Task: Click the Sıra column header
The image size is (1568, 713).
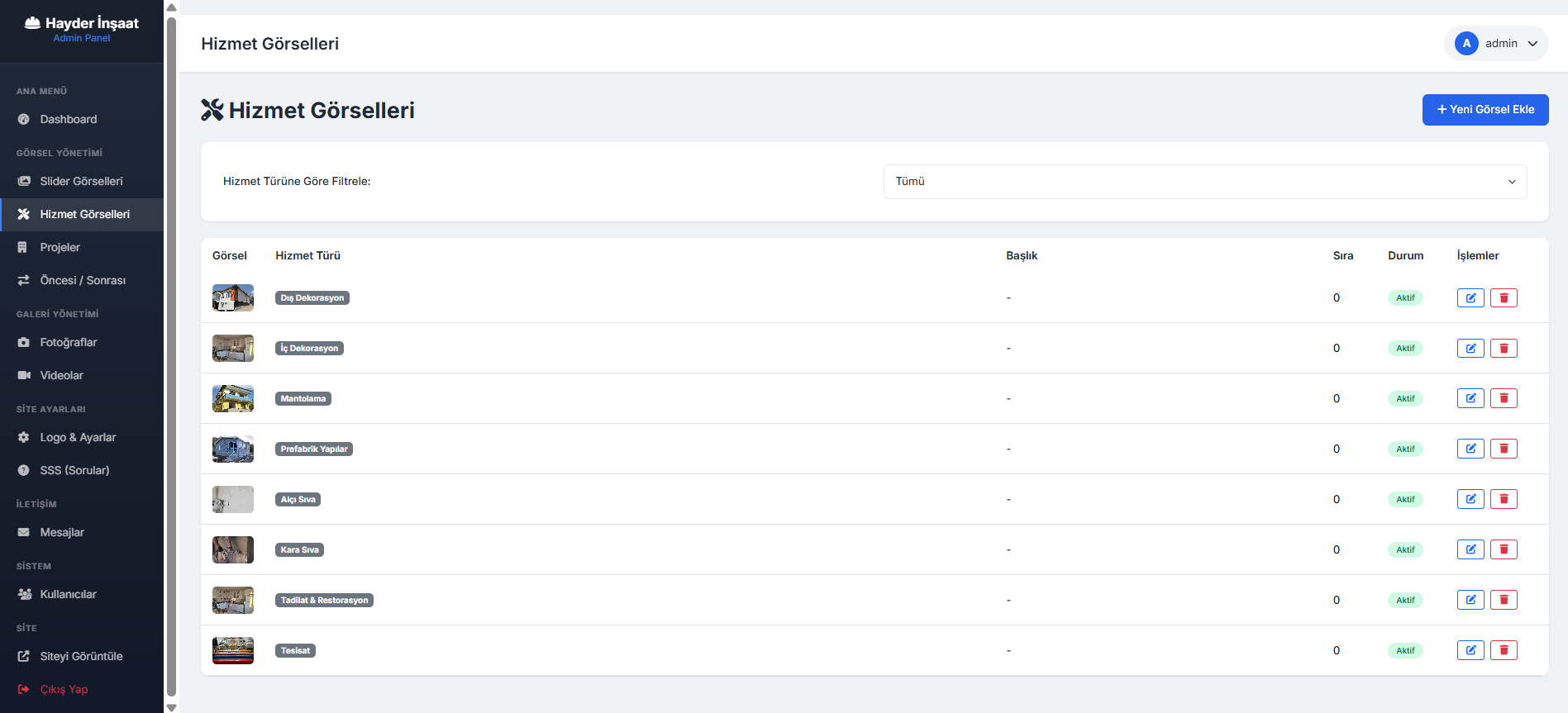Action: pyautogui.click(x=1343, y=256)
